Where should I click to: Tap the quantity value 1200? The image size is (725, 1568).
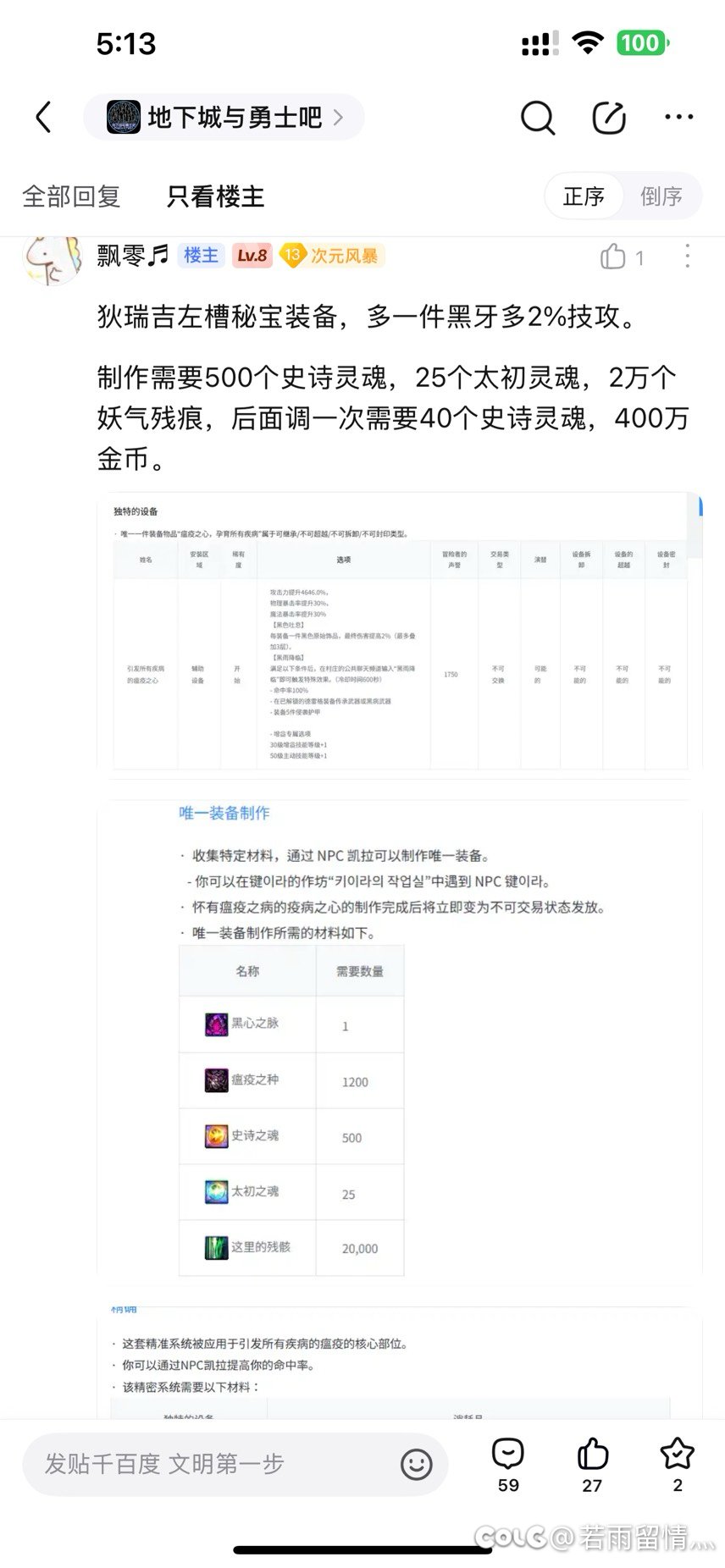(x=355, y=1082)
